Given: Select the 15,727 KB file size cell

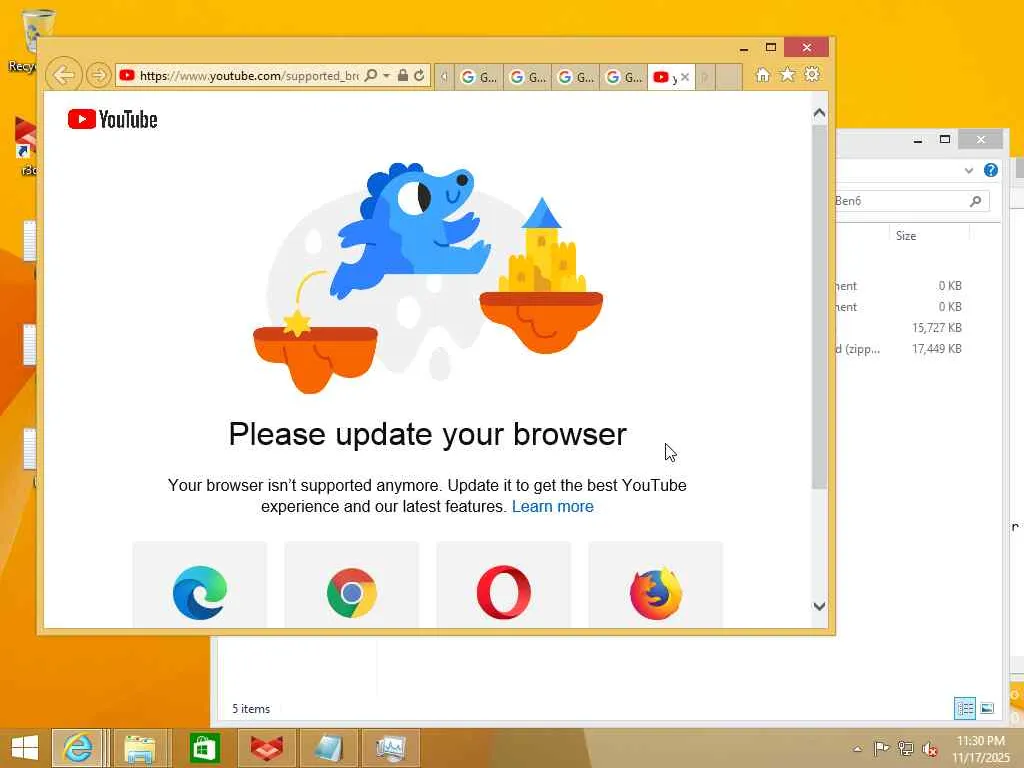Looking at the screenshot, I should [936, 328].
